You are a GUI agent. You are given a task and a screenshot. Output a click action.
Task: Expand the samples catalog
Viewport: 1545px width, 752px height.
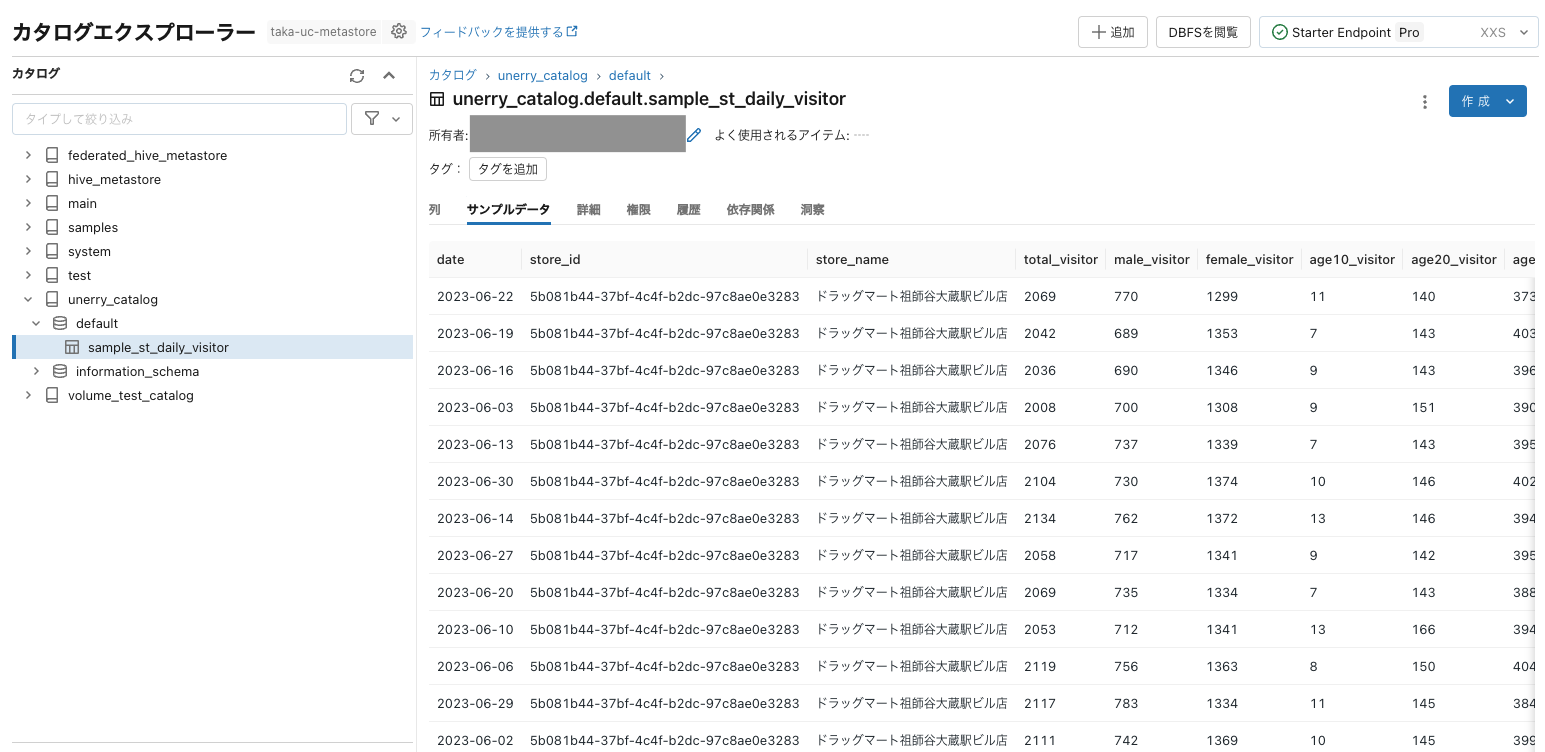pyautogui.click(x=29, y=227)
